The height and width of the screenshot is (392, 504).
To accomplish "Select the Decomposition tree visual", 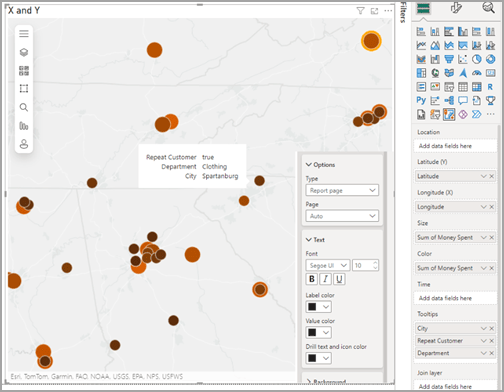I will [449, 100].
